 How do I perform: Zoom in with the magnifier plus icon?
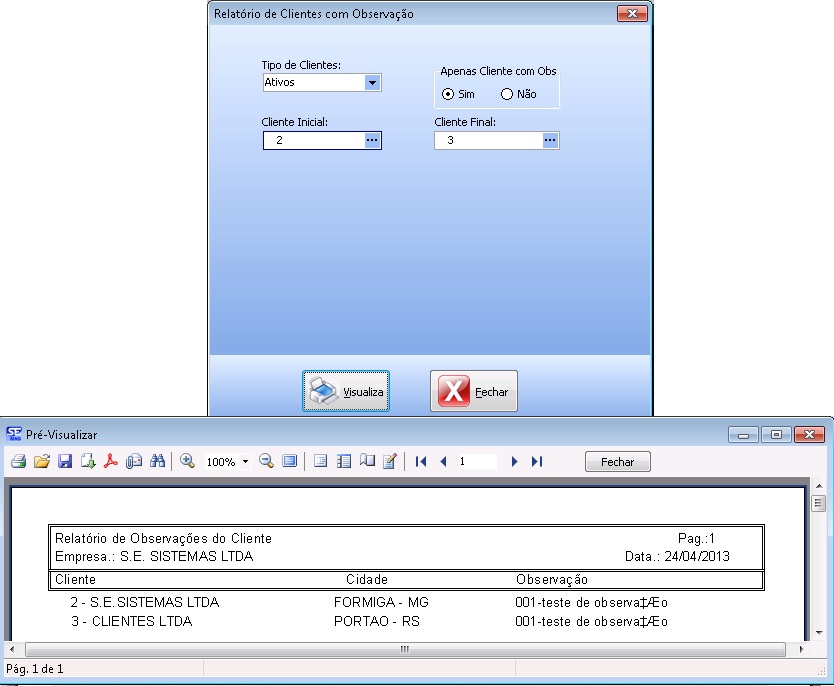click(x=187, y=462)
